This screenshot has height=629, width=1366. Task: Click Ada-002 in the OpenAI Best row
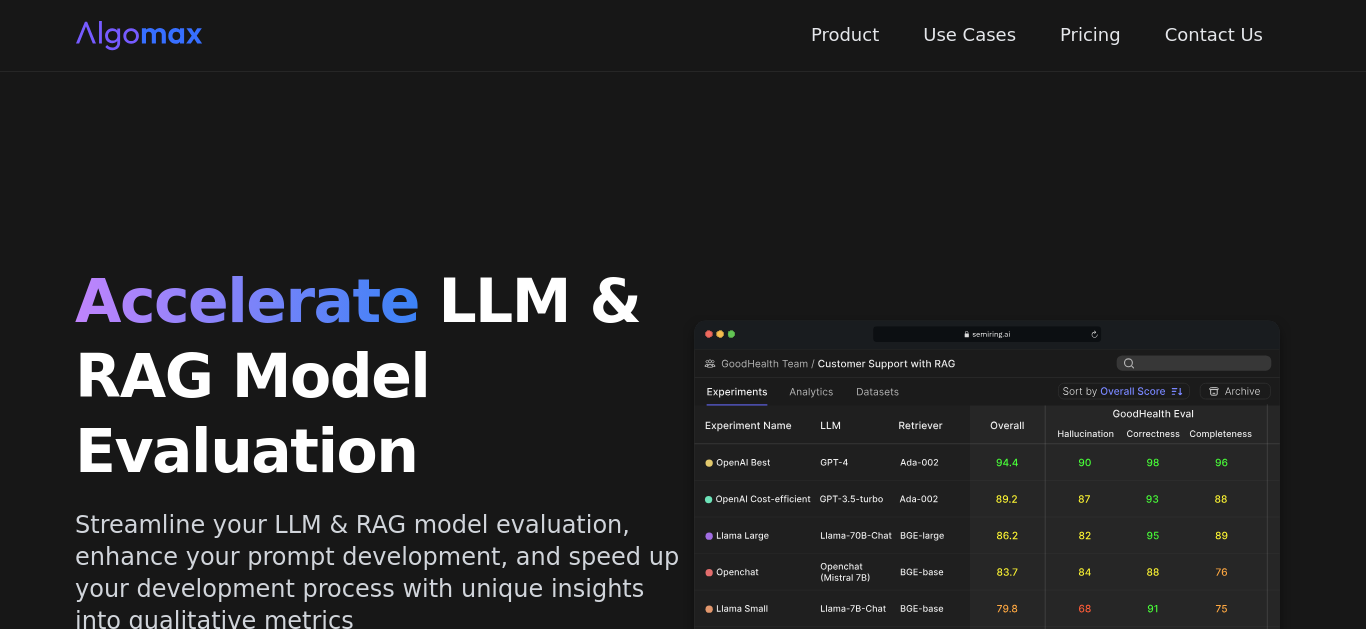[919, 463]
